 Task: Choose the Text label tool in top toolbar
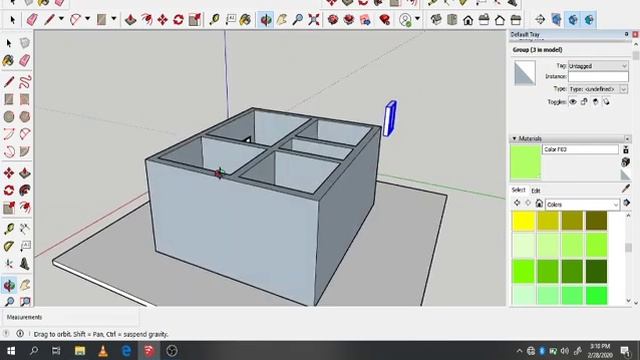(231, 20)
